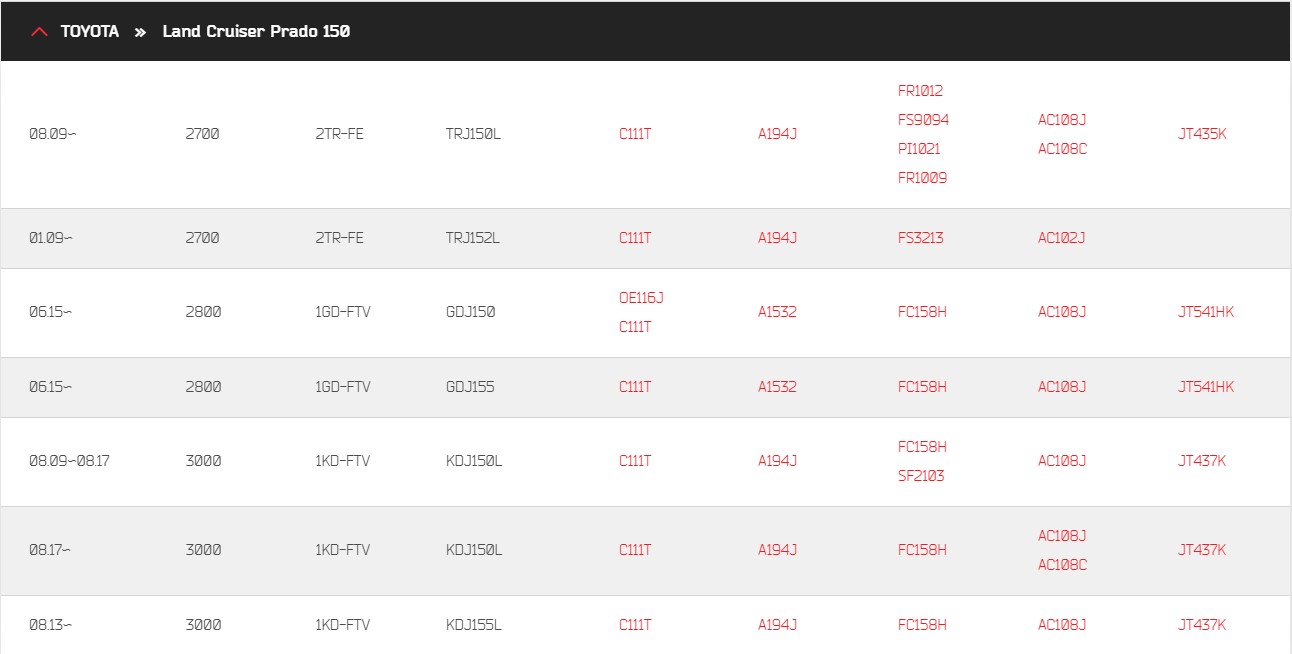Open part link FR1009

(x=922, y=177)
